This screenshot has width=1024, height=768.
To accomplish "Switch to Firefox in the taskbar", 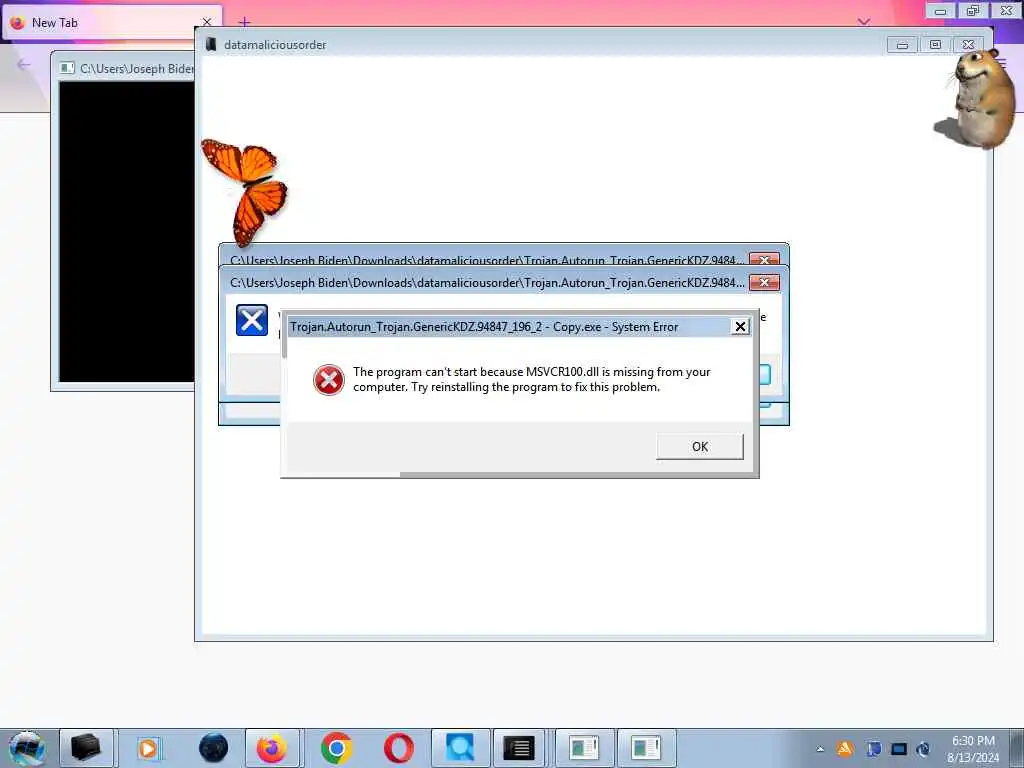I will coord(272,748).
